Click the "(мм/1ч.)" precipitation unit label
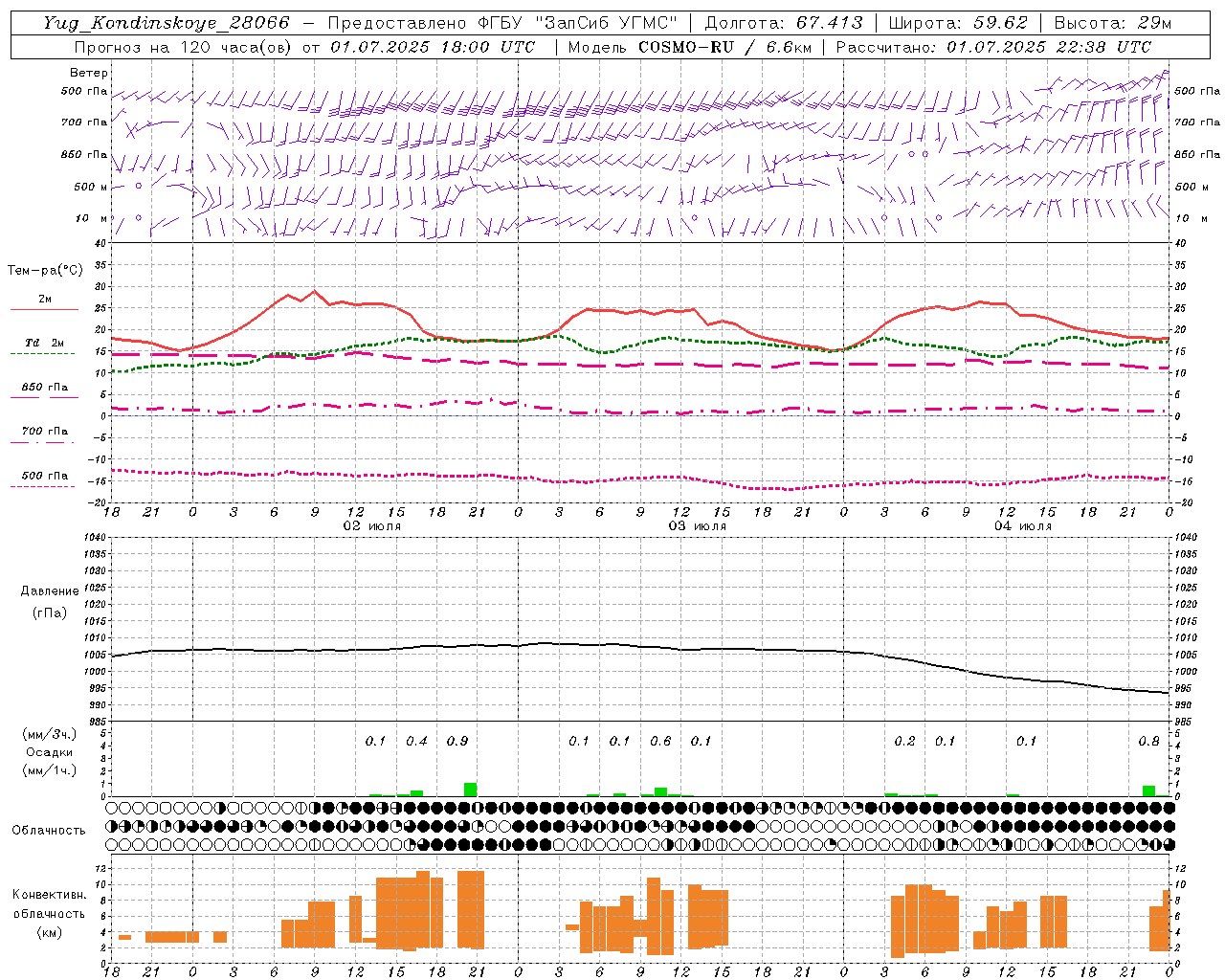1225x980 pixels. tap(49, 770)
